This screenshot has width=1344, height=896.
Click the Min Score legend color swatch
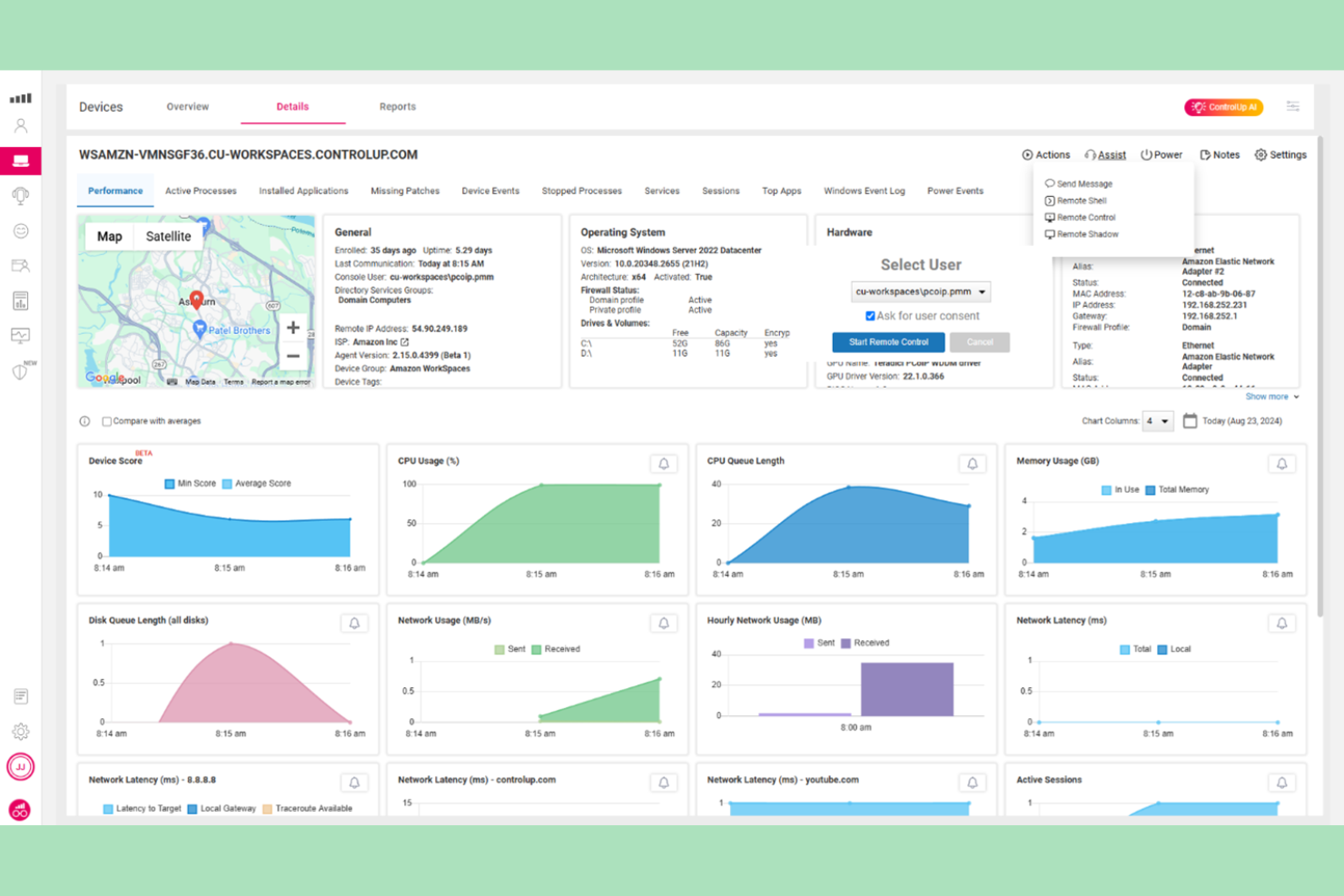(169, 484)
